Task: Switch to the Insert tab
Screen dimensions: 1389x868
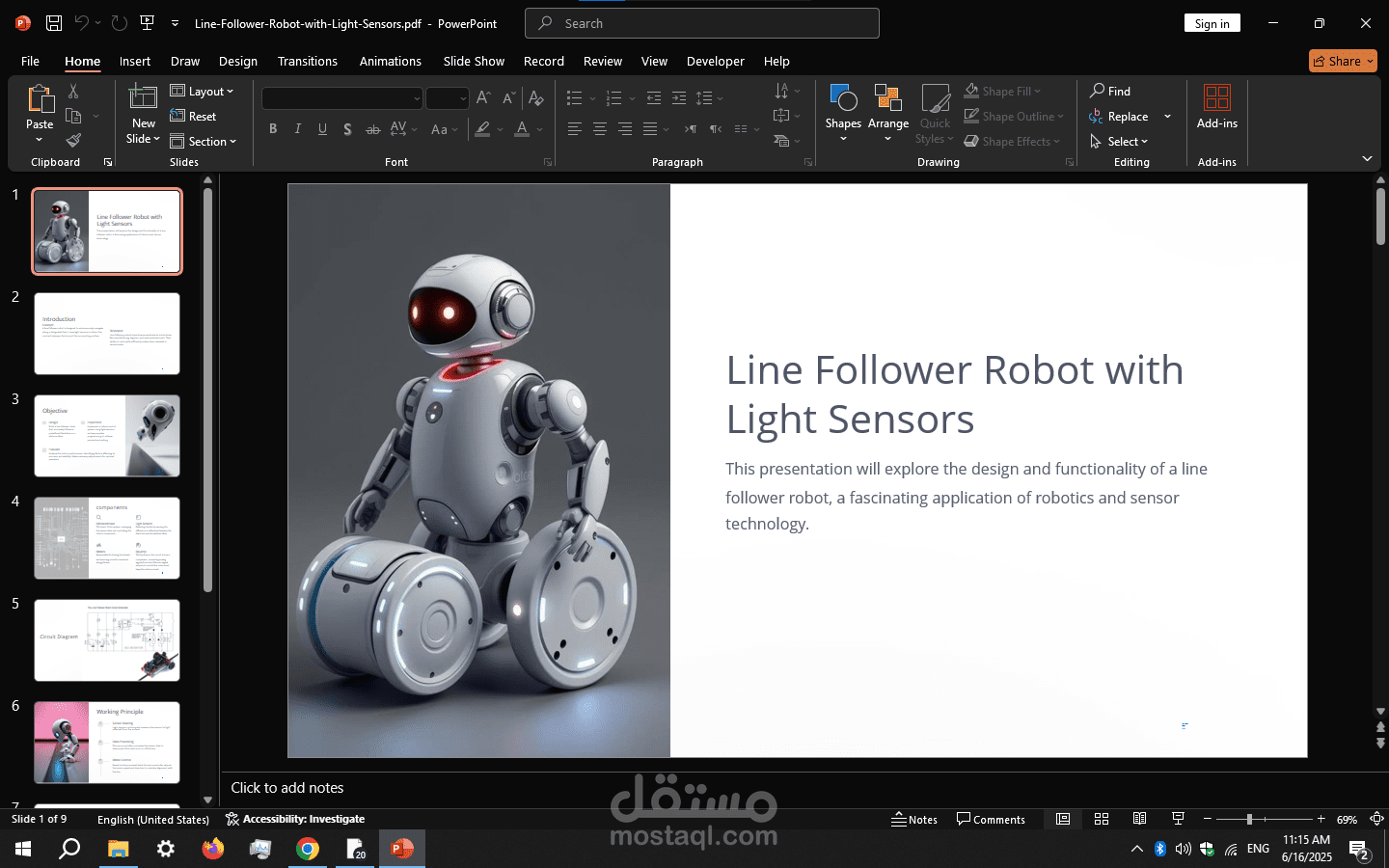Action: click(135, 61)
